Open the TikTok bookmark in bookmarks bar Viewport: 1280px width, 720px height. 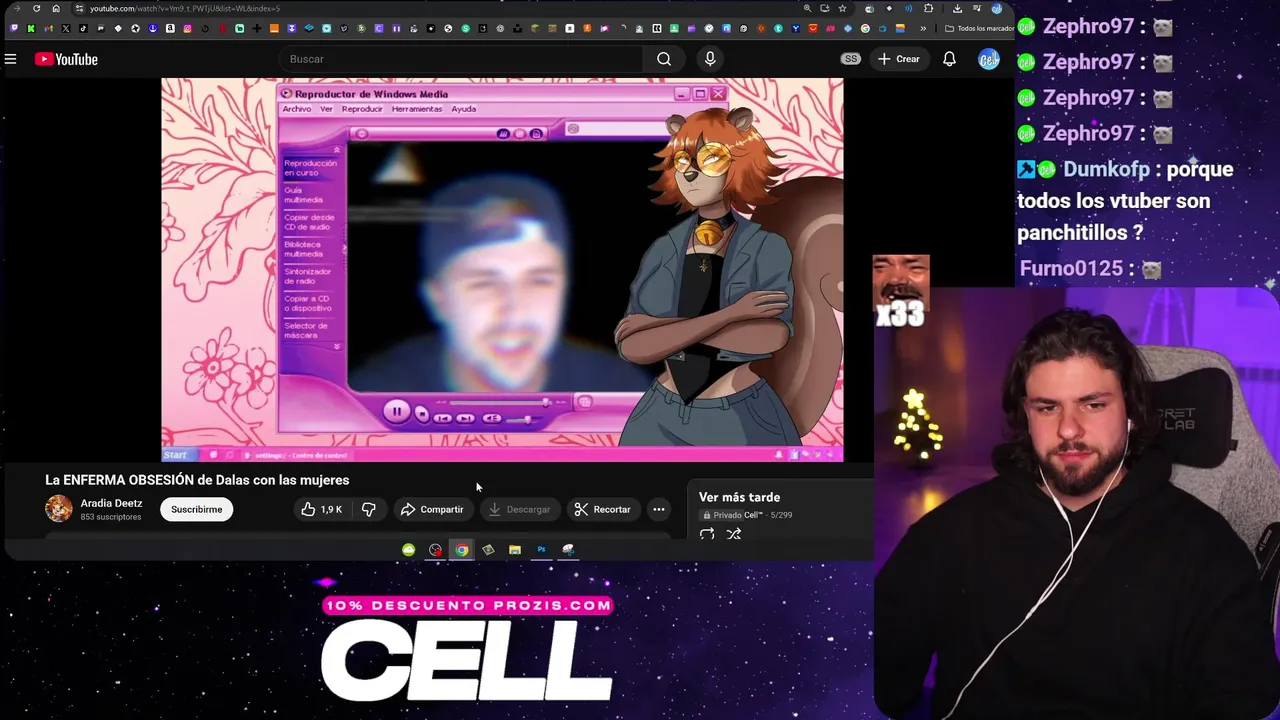(83, 28)
